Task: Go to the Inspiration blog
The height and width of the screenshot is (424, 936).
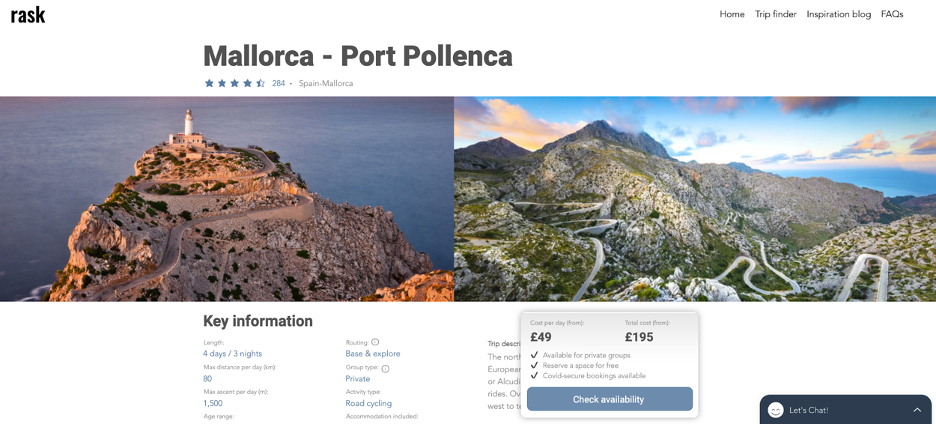Action: point(839,14)
